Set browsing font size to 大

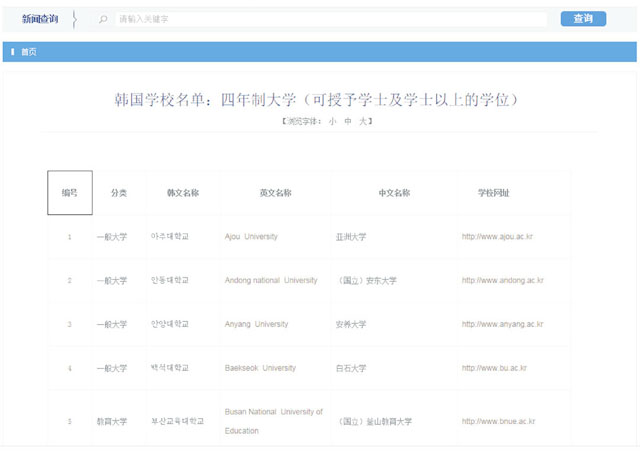363,121
